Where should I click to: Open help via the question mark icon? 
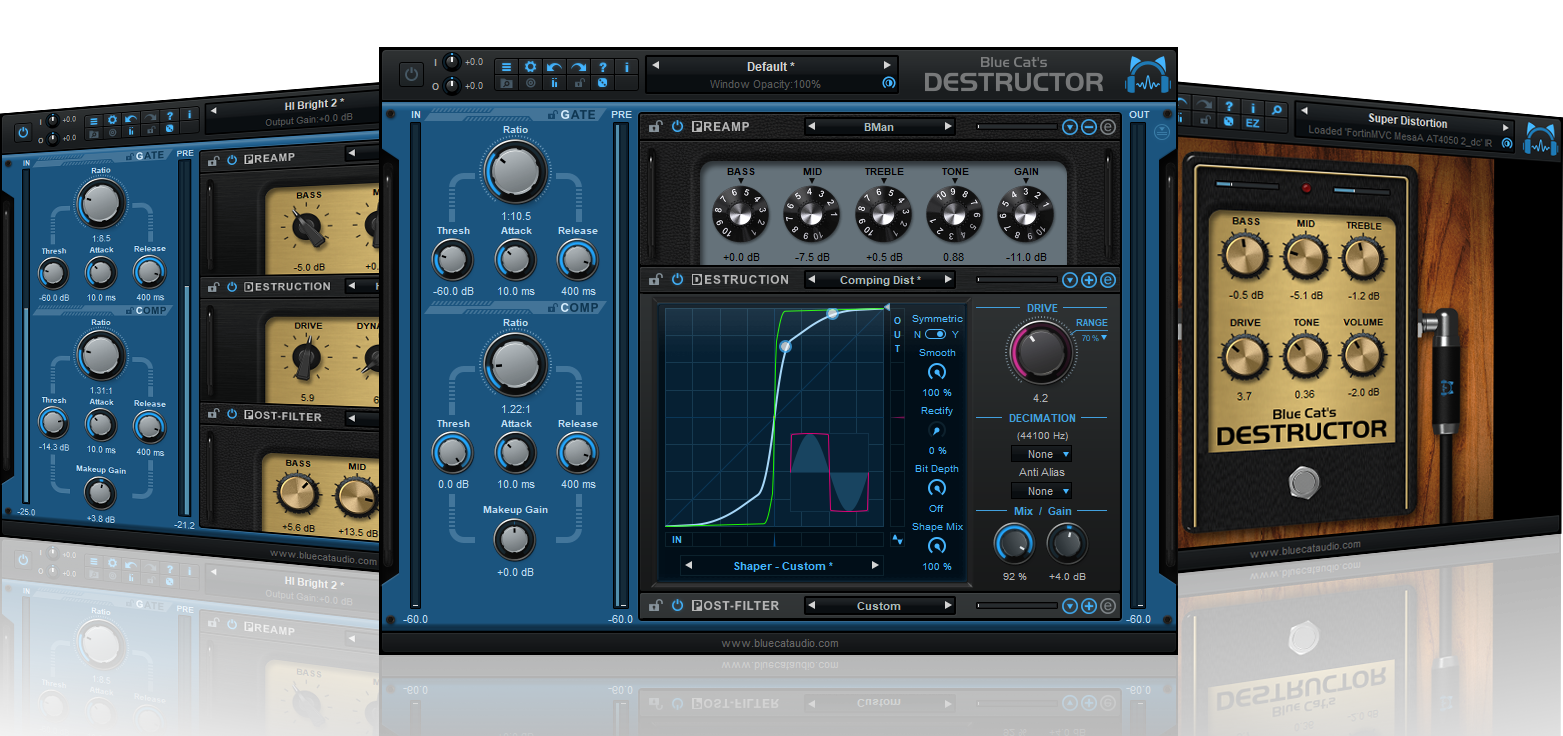603,66
